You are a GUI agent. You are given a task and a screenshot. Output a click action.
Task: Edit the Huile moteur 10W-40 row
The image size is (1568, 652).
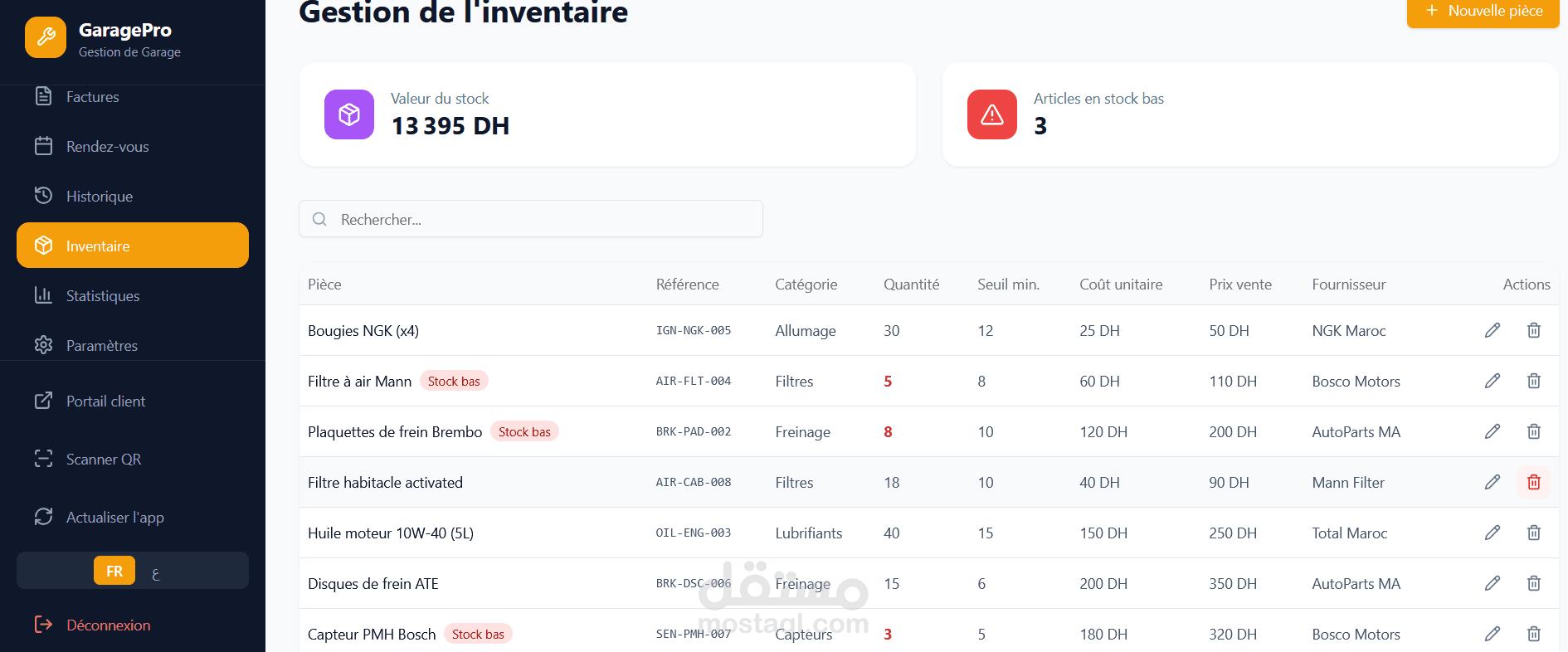pyautogui.click(x=1493, y=533)
